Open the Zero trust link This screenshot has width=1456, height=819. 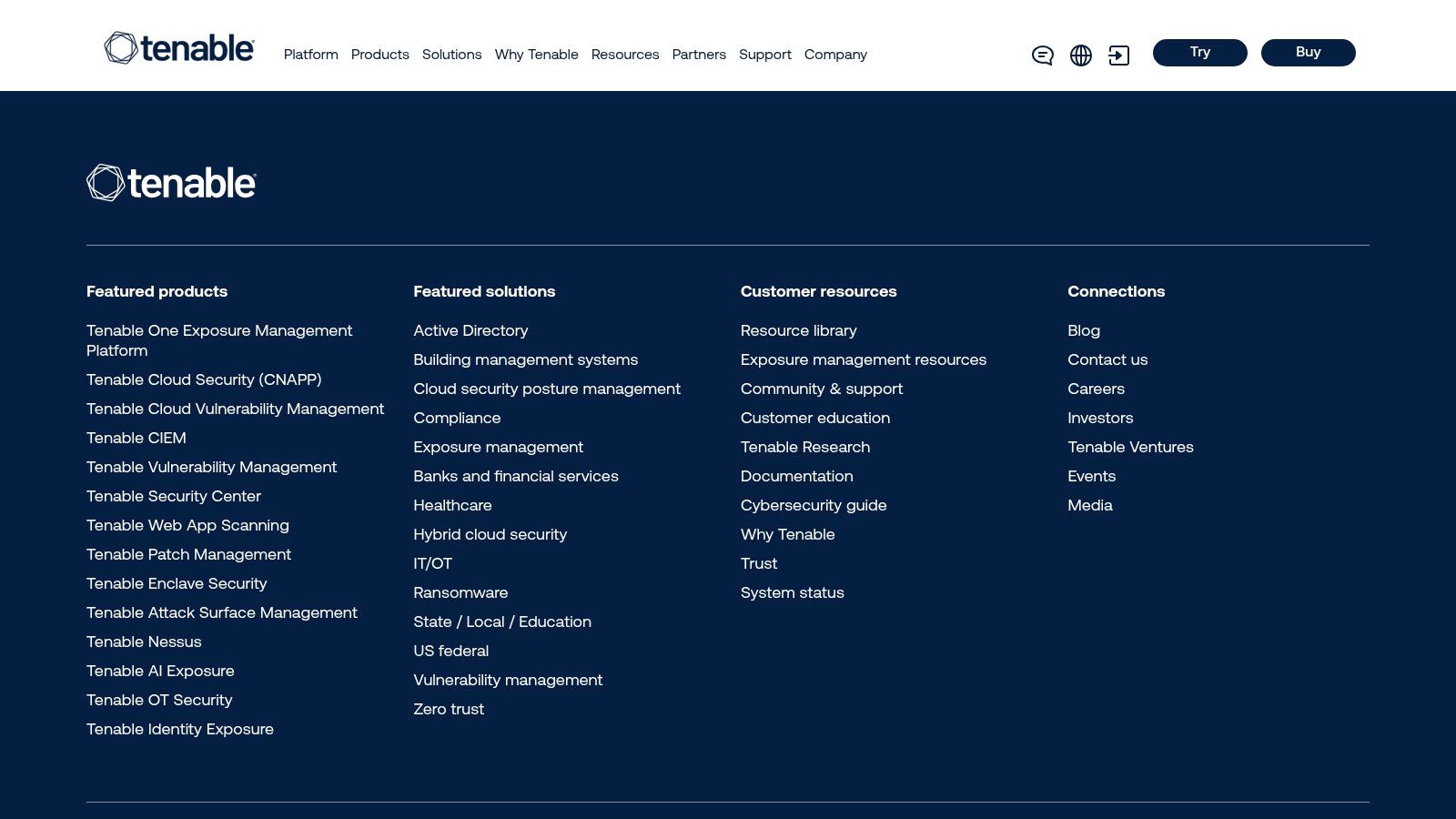point(449,709)
